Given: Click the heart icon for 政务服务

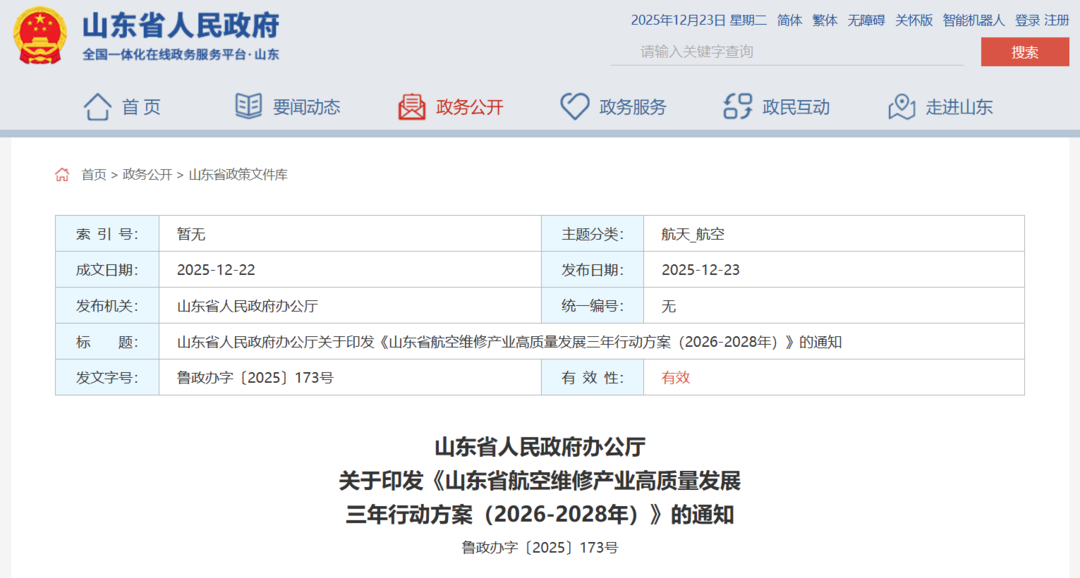Looking at the screenshot, I should coord(575,106).
